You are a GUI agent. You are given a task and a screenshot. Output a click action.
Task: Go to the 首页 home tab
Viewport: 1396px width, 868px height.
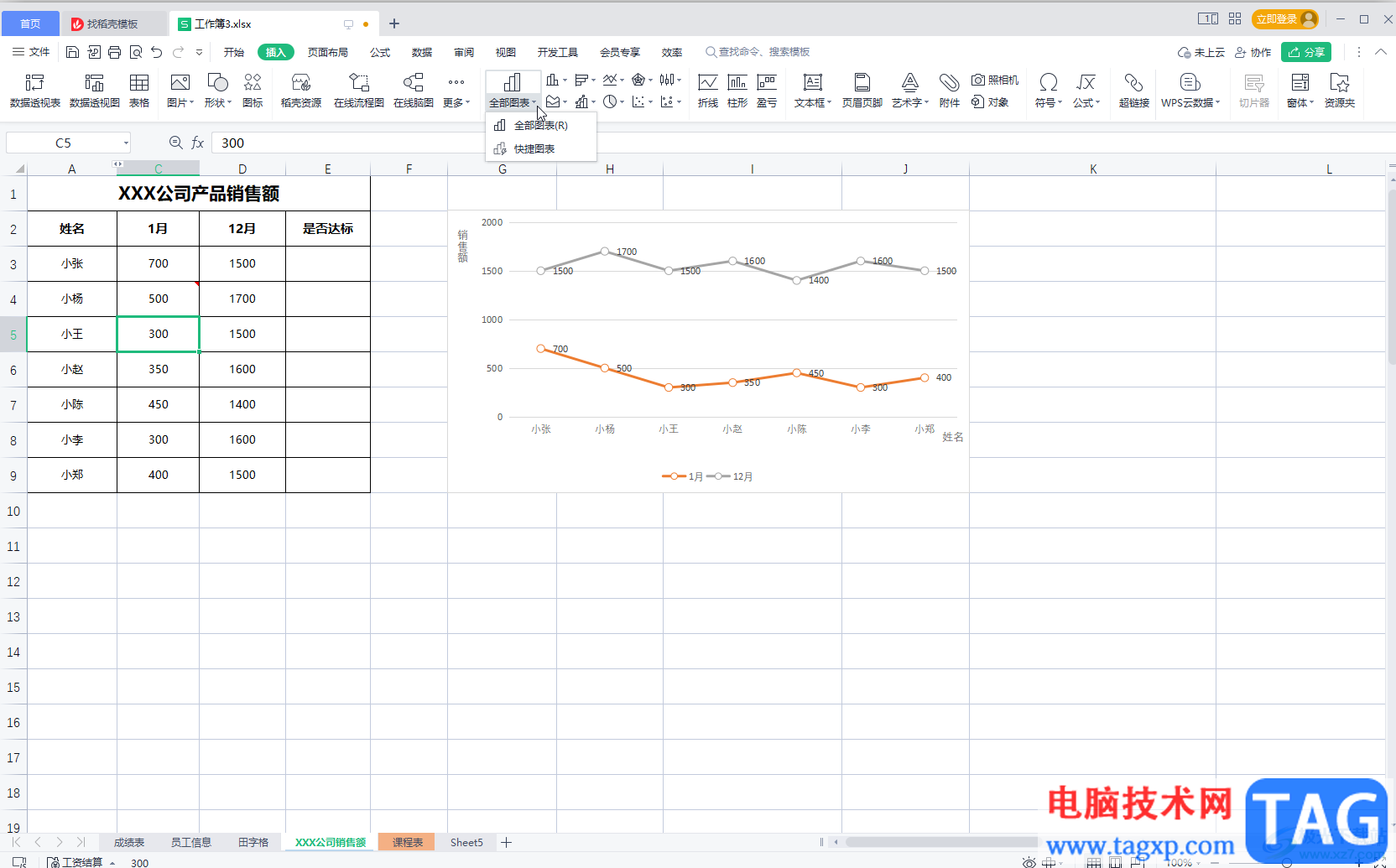coord(30,23)
